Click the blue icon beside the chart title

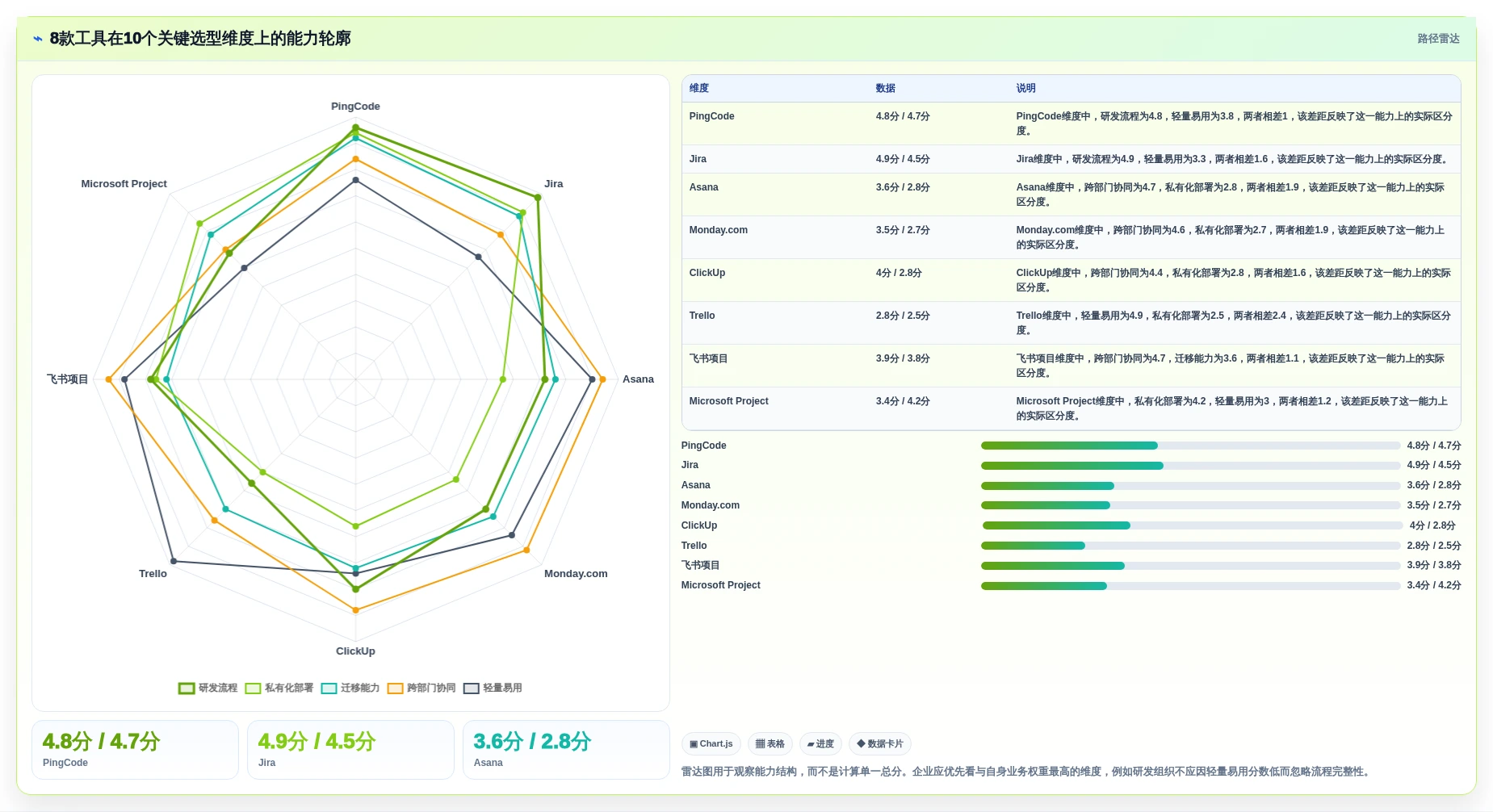point(37,39)
